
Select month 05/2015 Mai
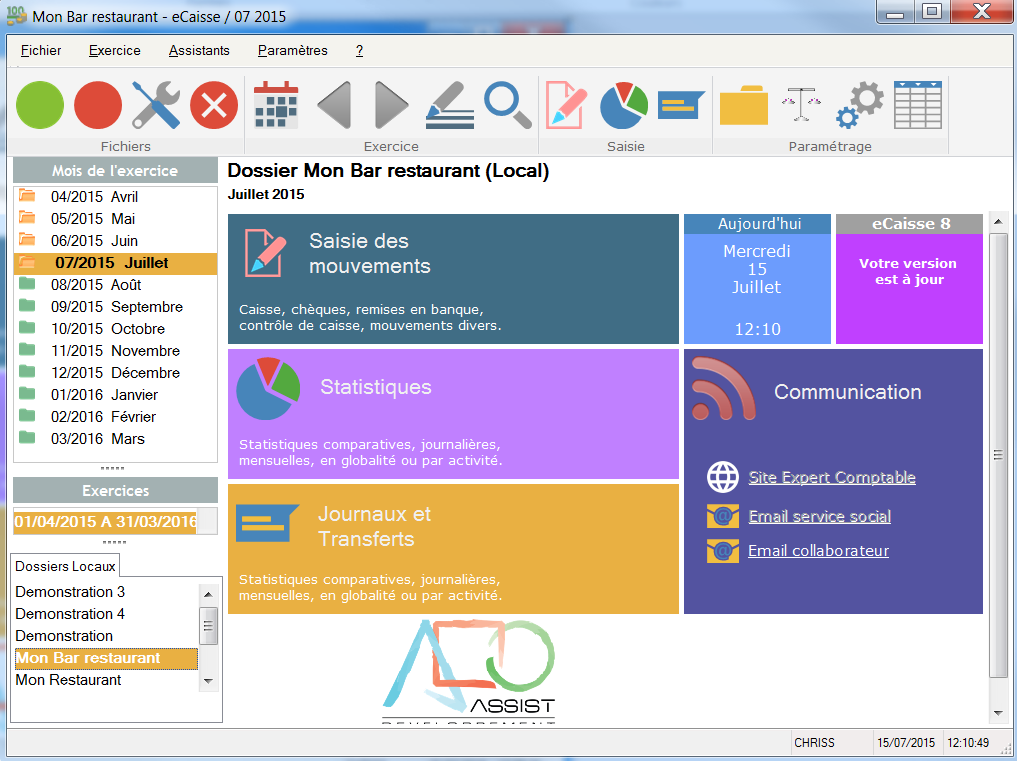[x=115, y=219]
